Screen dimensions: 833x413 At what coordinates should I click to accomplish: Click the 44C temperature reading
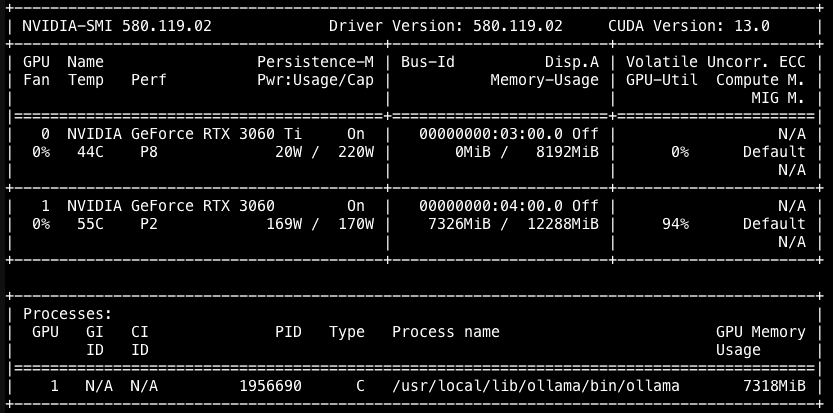click(90, 152)
